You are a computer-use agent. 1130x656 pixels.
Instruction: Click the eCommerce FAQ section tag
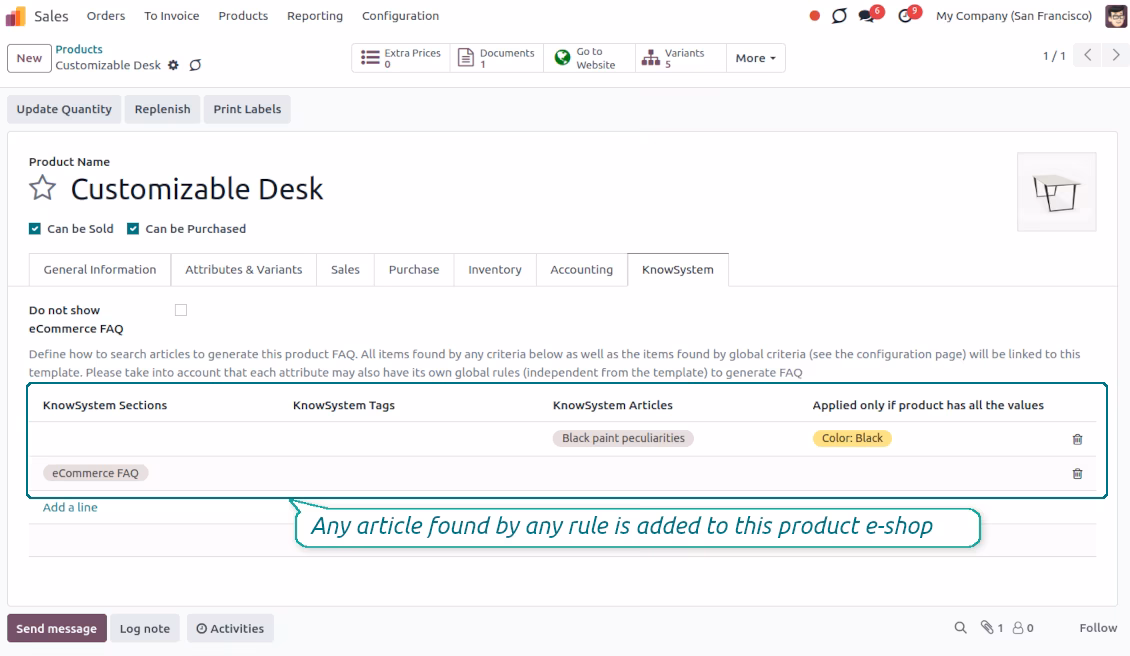(x=95, y=473)
